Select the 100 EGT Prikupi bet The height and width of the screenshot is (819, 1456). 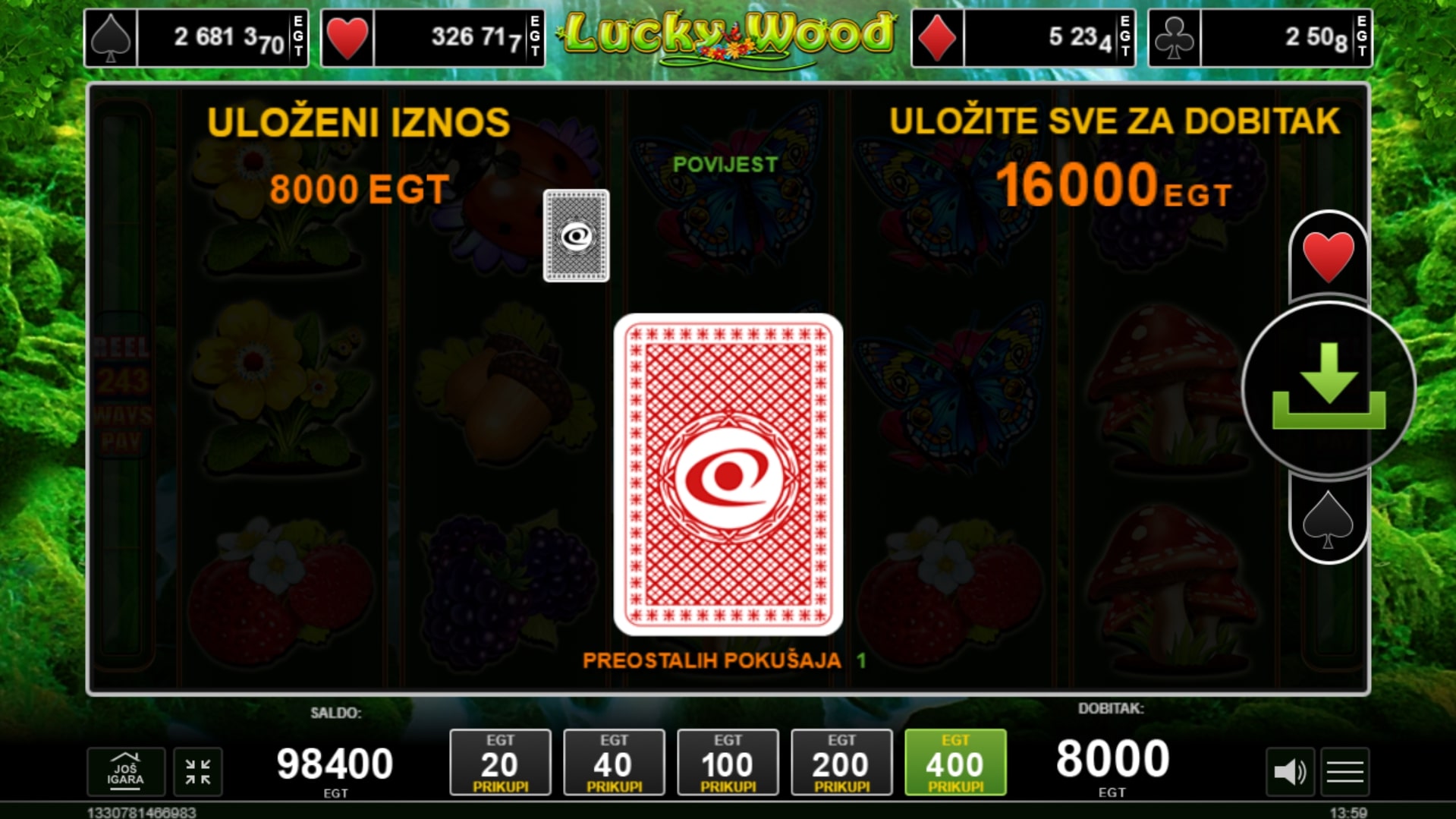pyautogui.click(x=728, y=763)
